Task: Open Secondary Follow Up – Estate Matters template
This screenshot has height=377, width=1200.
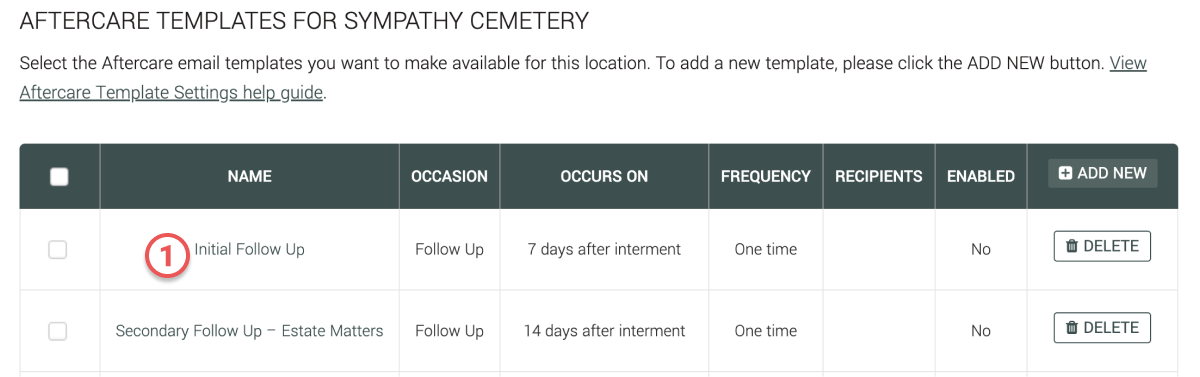Action: (249, 331)
